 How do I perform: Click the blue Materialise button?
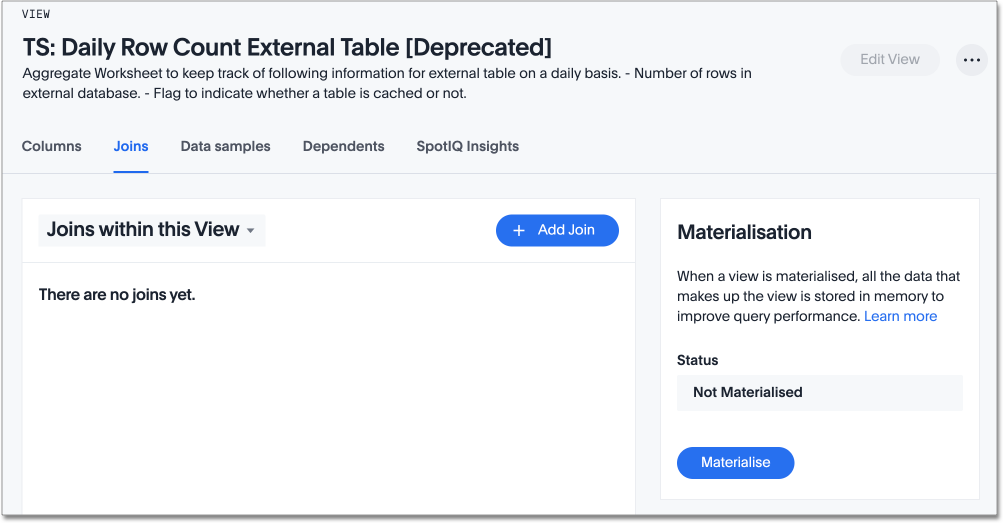(735, 462)
